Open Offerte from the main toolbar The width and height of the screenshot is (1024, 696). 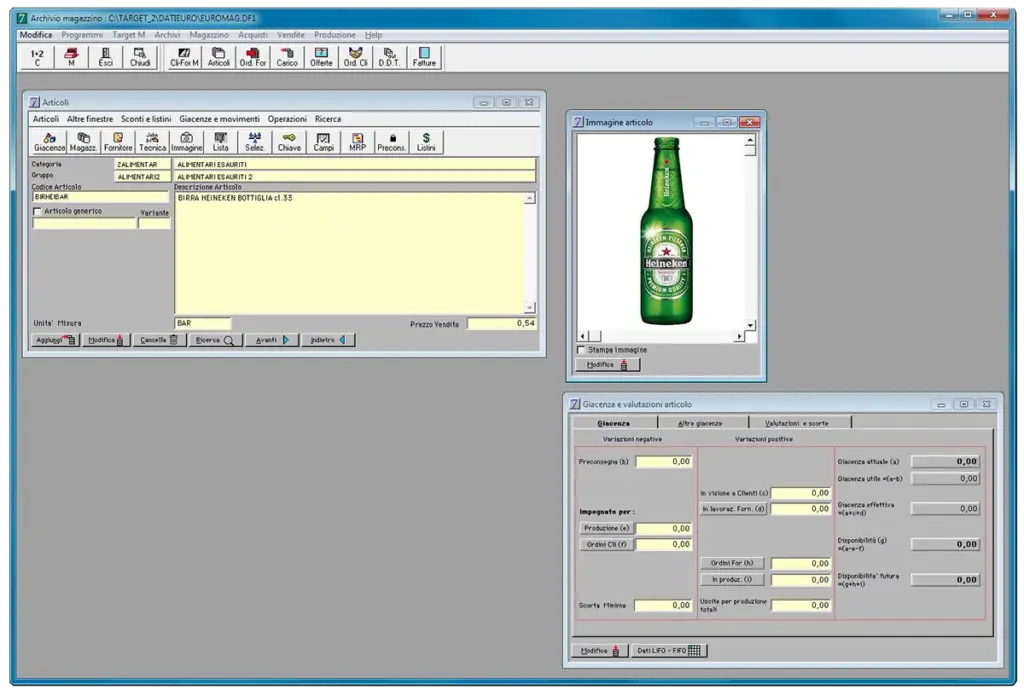click(321, 57)
